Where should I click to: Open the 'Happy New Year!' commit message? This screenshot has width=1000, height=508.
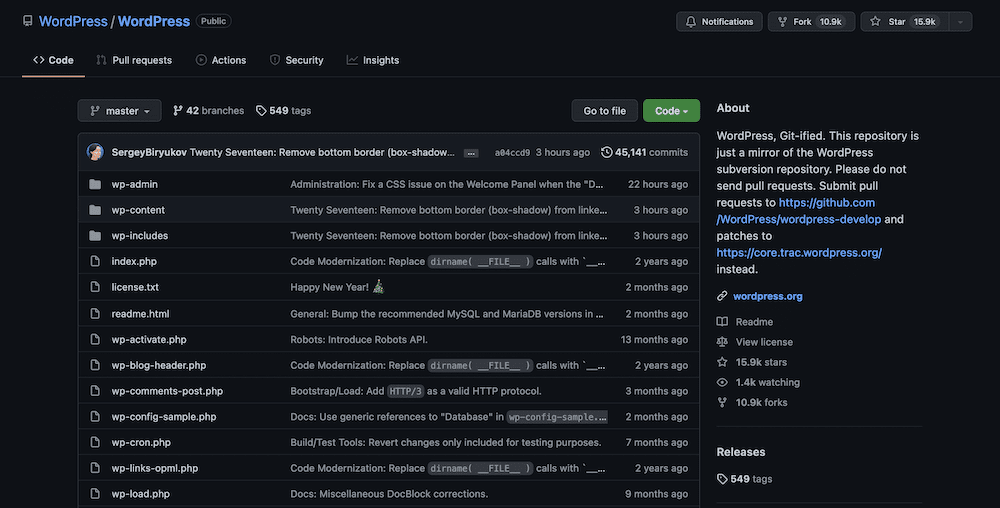[x=337, y=287]
